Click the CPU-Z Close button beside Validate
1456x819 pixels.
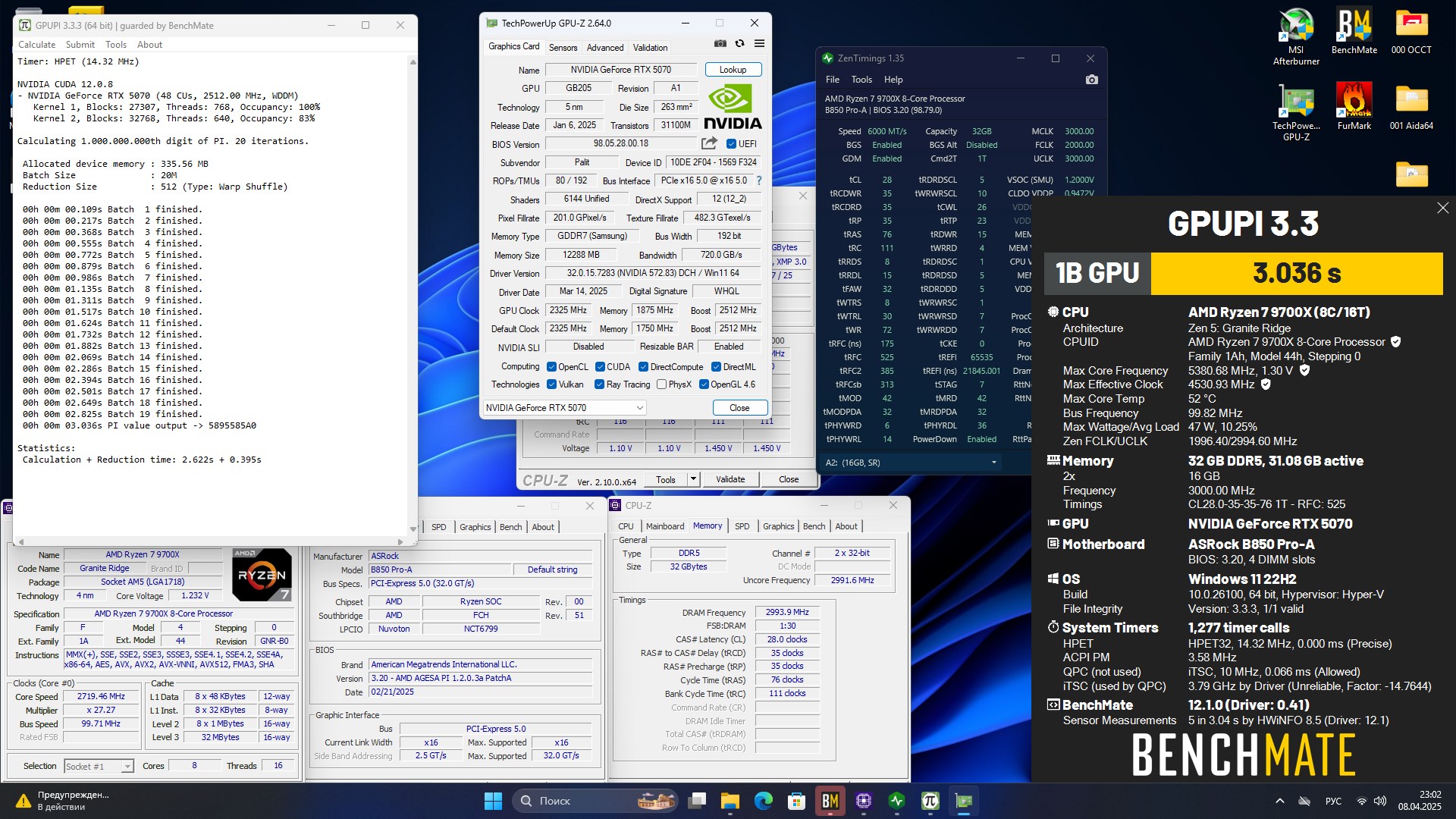(x=789, y=479)
